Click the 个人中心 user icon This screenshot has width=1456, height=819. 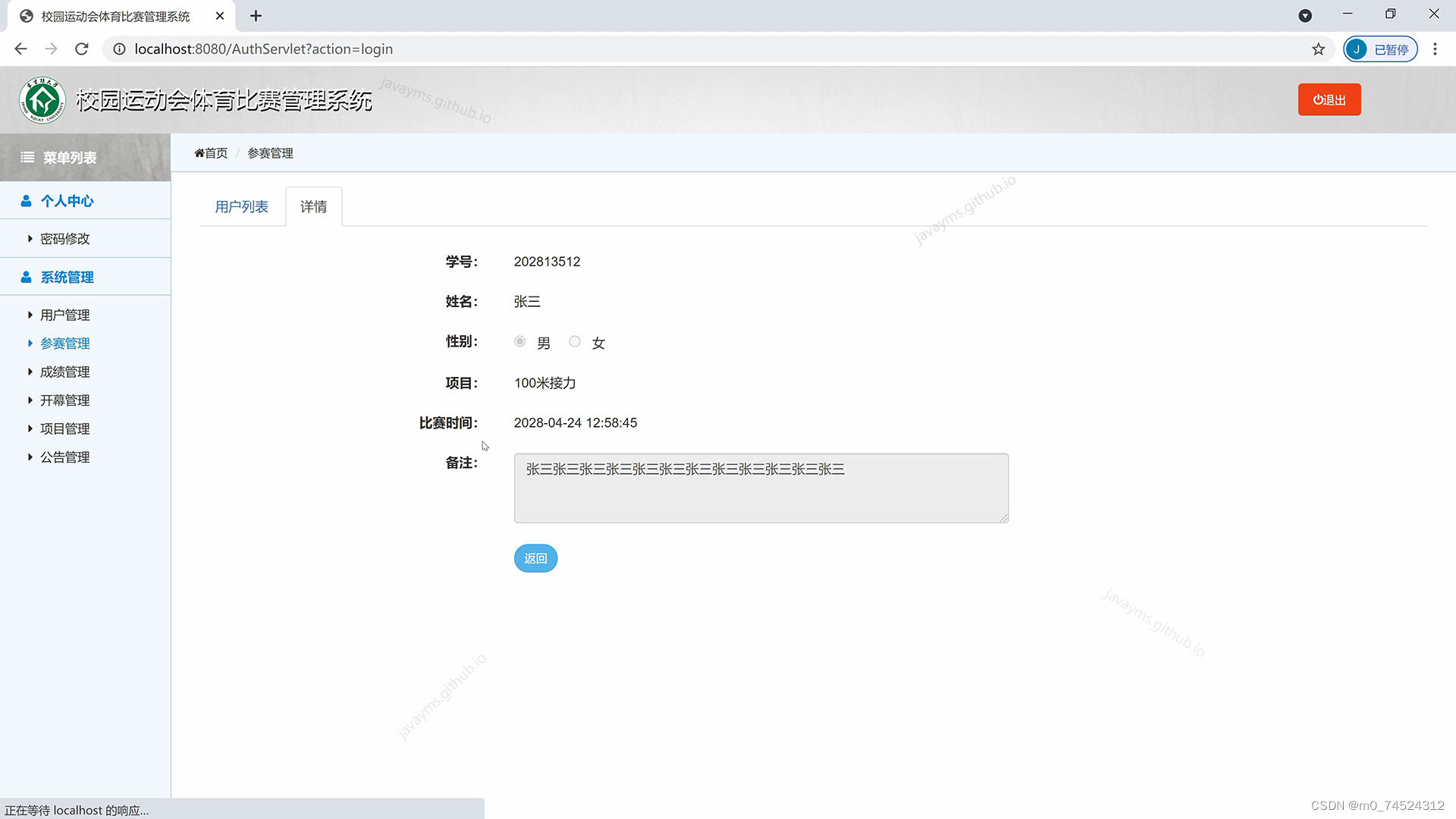[26, 201]
